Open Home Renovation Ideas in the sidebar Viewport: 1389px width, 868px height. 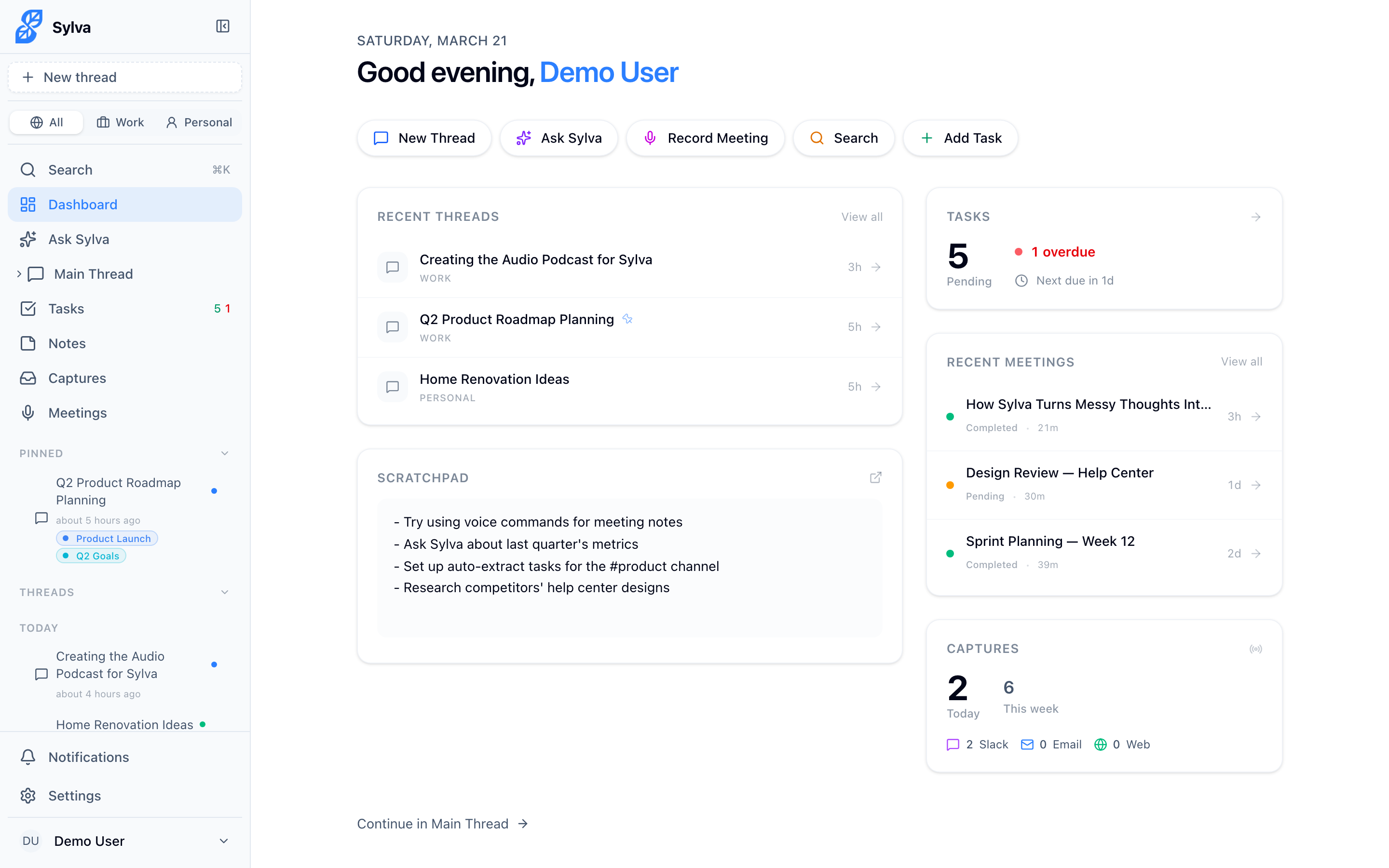[x=124, y=724]
